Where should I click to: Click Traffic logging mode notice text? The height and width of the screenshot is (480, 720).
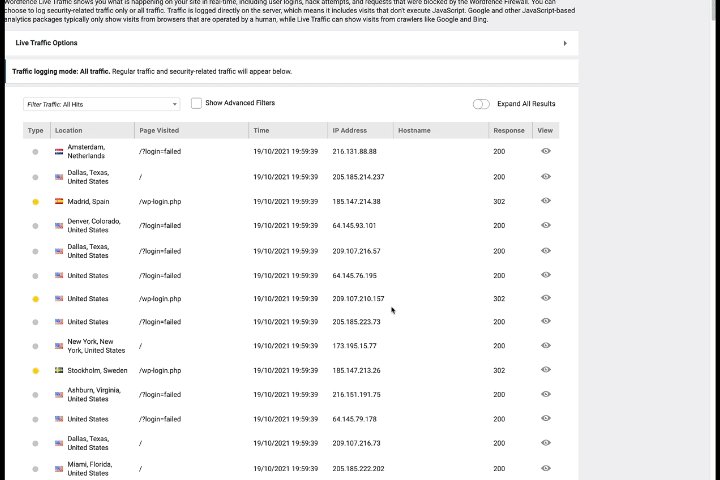coord(152,71)
